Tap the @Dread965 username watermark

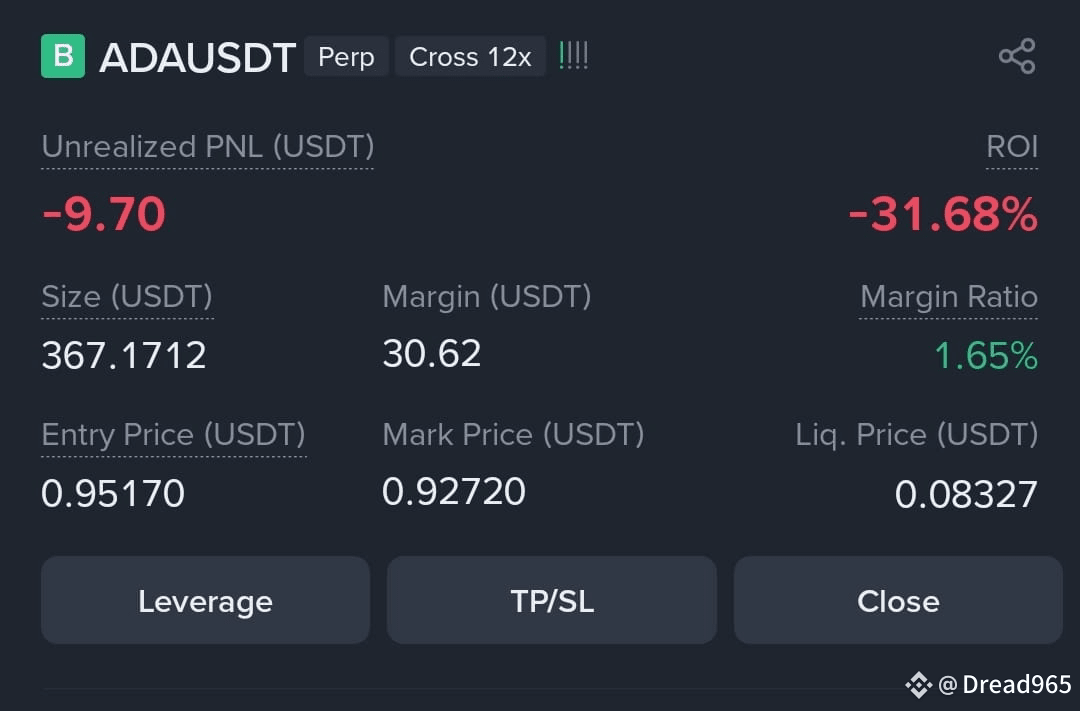pyautogui.click(x=1005, y=684)
